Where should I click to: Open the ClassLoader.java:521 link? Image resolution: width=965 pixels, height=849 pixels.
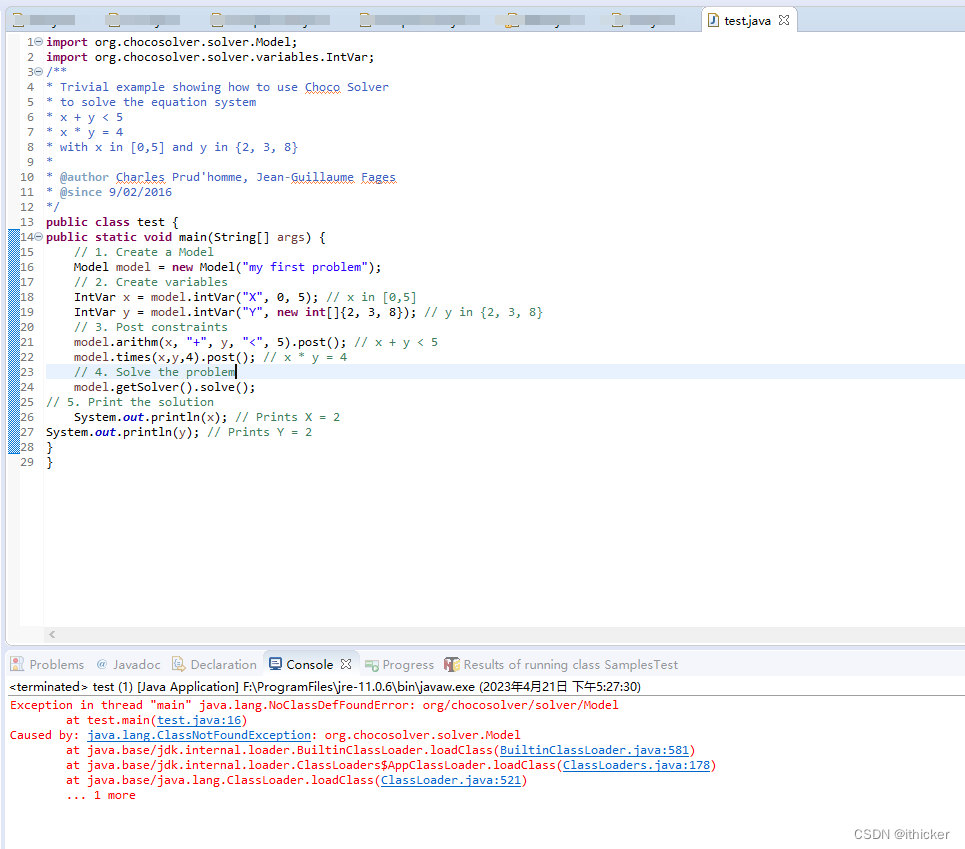pos(450,780)
